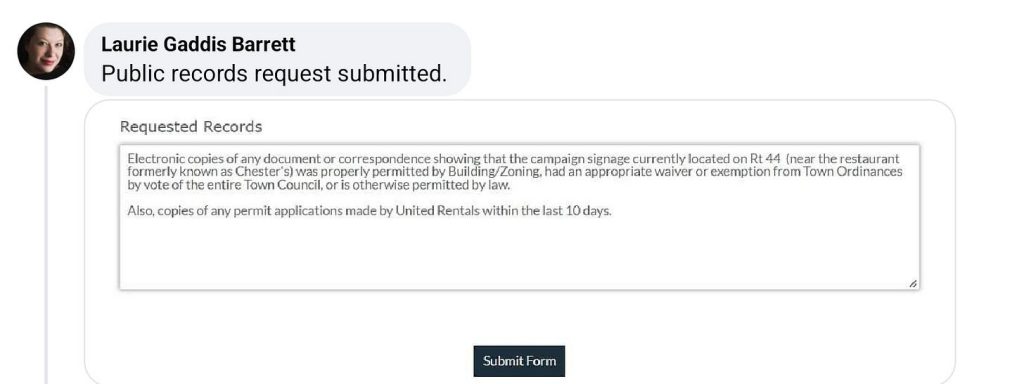The width and height of the screenshot is (1024, 384).
Task: Click the 'Requested Records' field label
Action: click(191, 127)
